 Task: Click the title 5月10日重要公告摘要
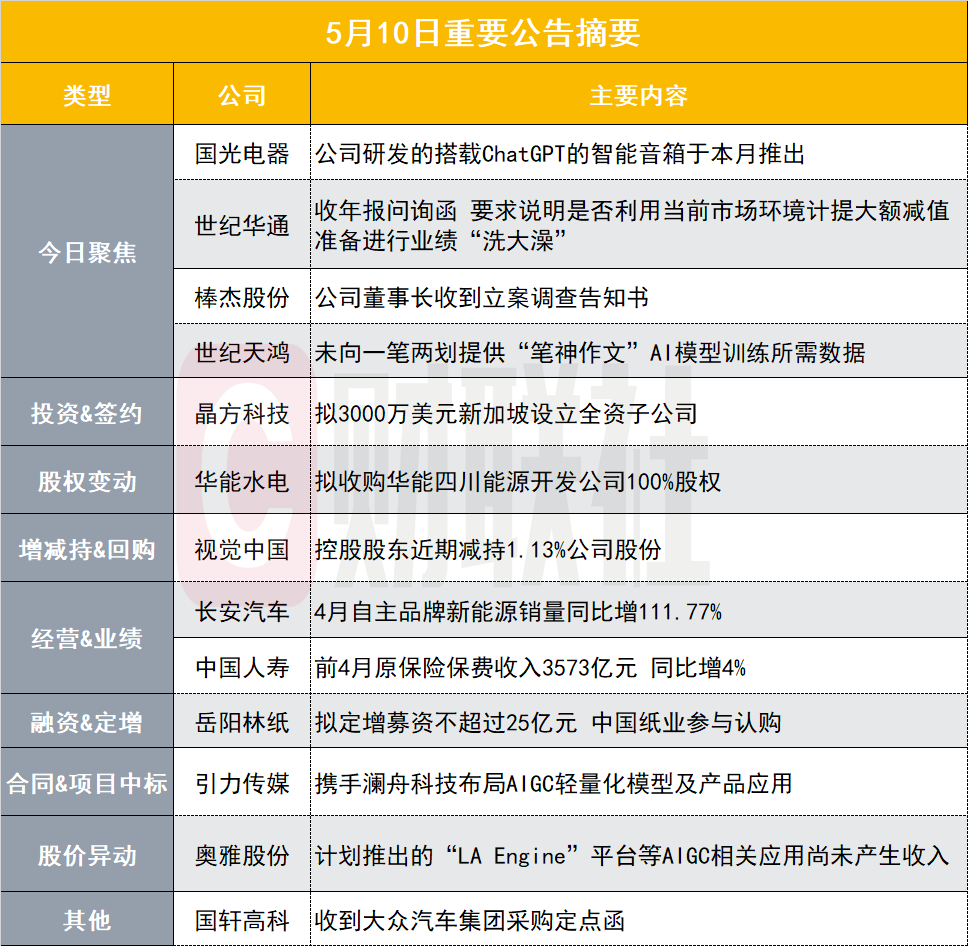[483, 33]
